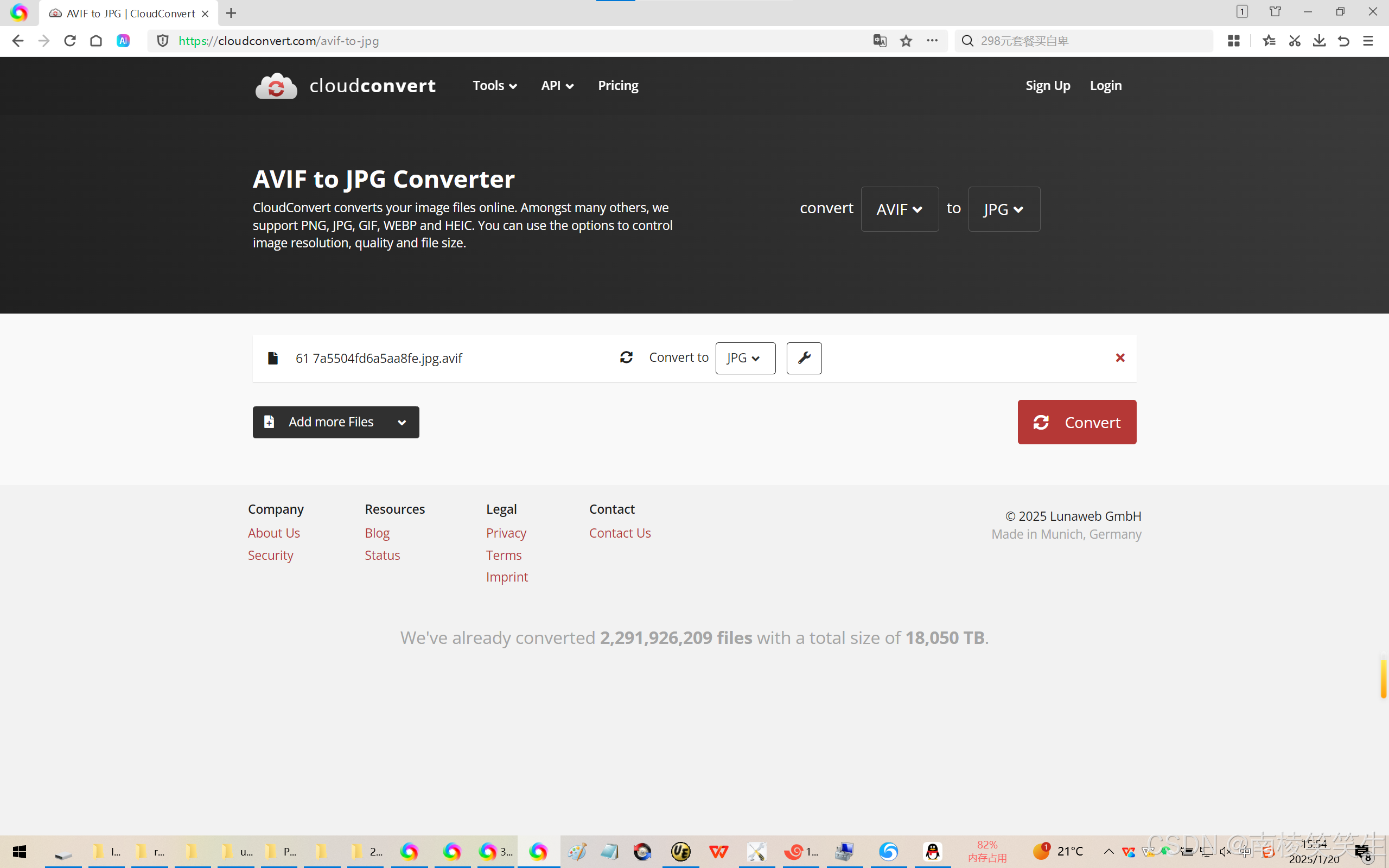This screenshot has height=868, width=1389.
Task: Open conversion options wrench icon
Action: point(804,358)
